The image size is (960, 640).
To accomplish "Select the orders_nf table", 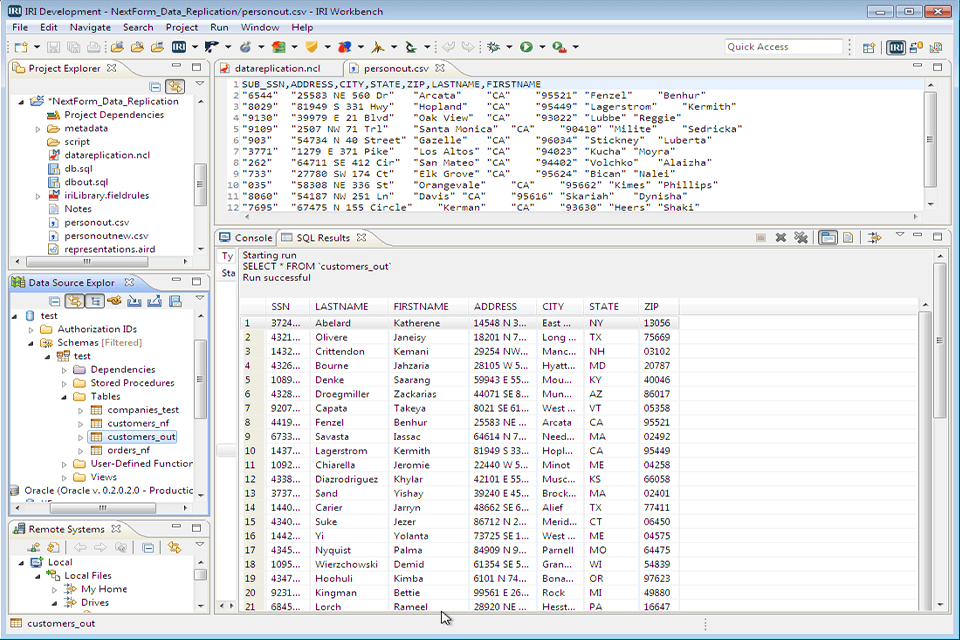I will (x=129, y=451).
